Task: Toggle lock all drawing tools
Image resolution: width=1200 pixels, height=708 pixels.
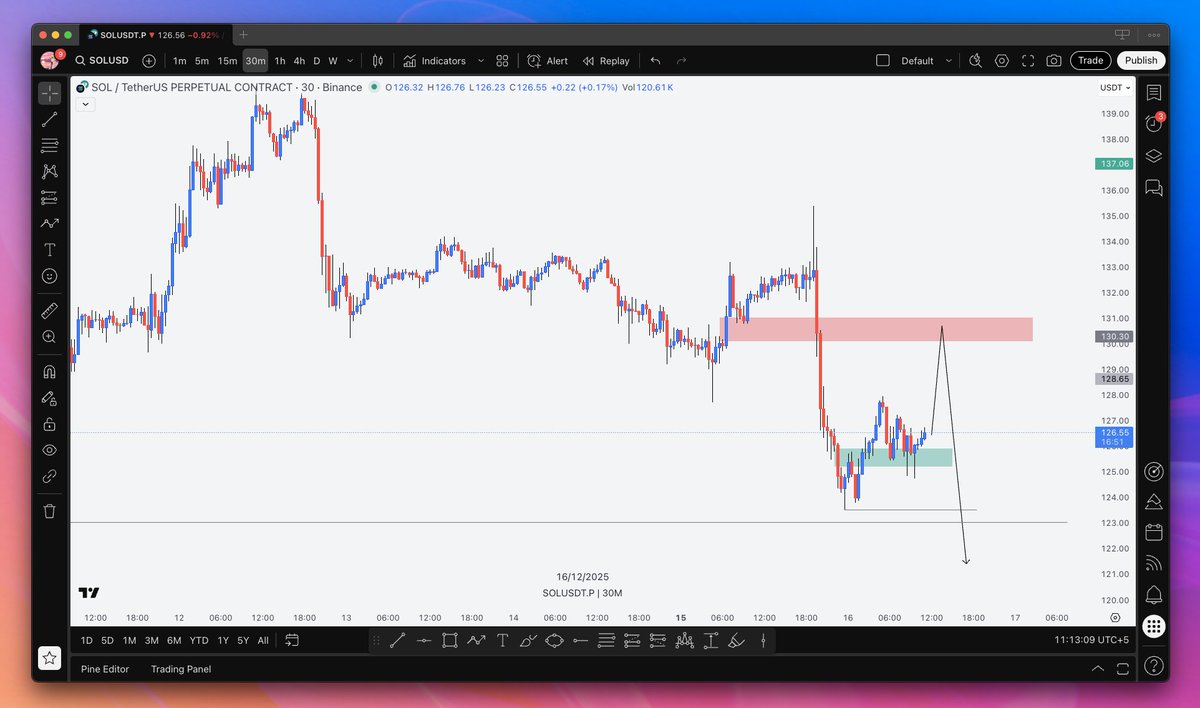Action: (x=50, y=424)
